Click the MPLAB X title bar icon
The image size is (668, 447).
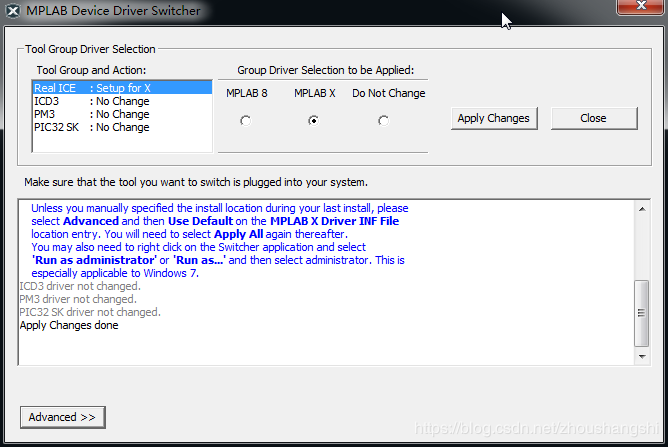(13, 11)
